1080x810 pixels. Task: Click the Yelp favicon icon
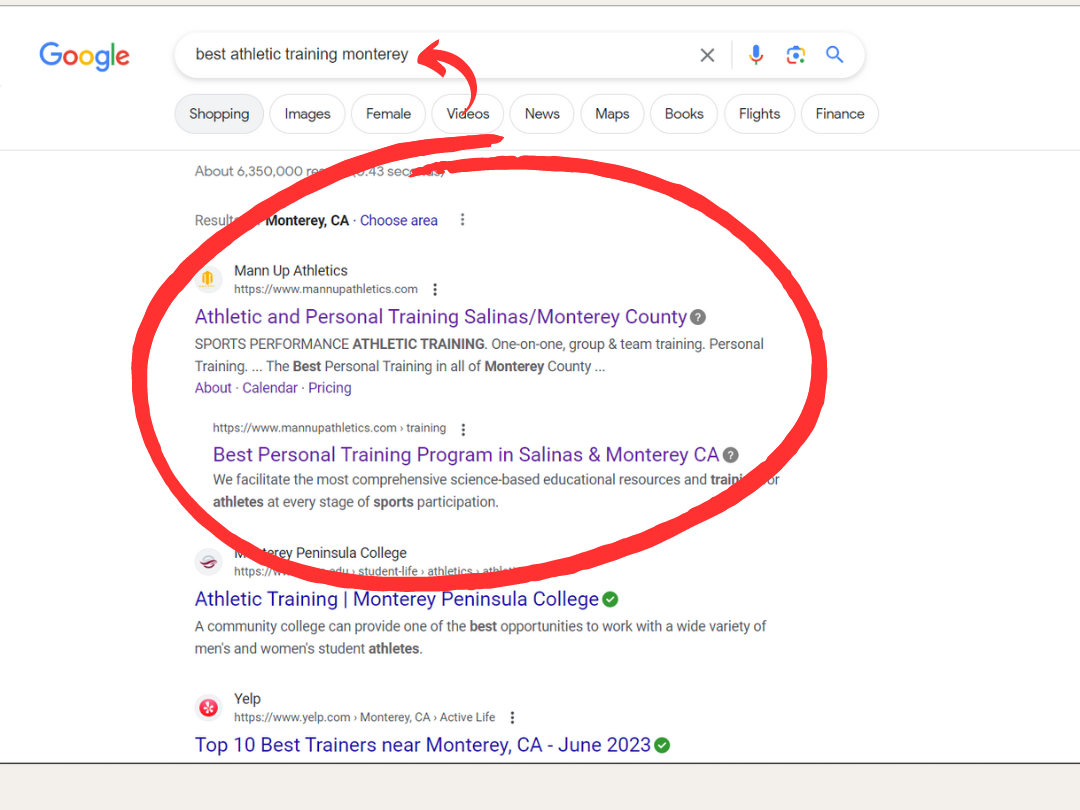[x=208, y=707]
